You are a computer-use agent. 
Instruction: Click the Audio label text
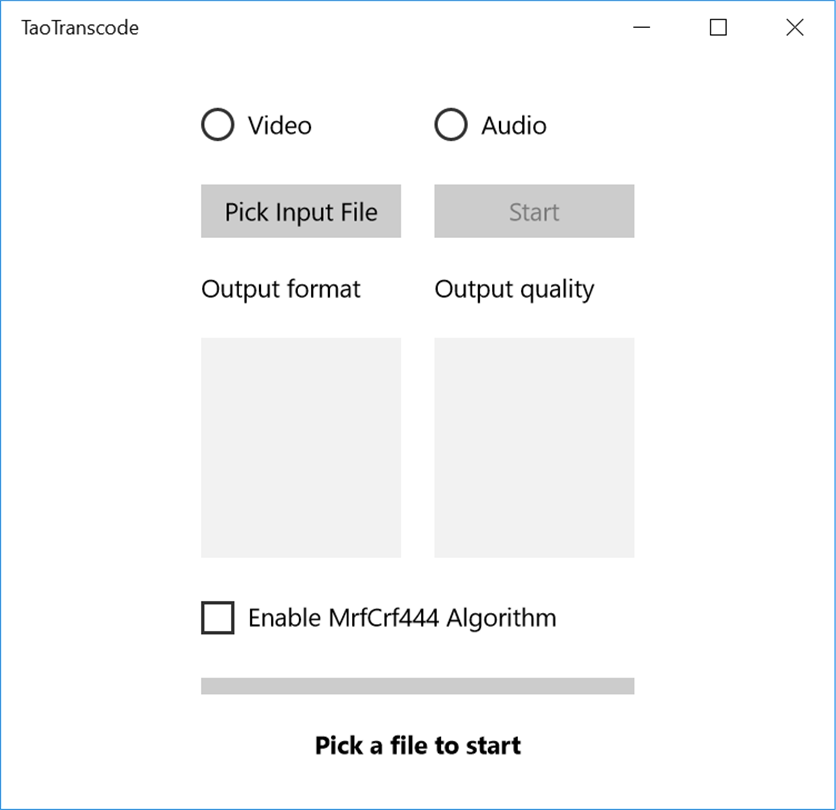514,126
